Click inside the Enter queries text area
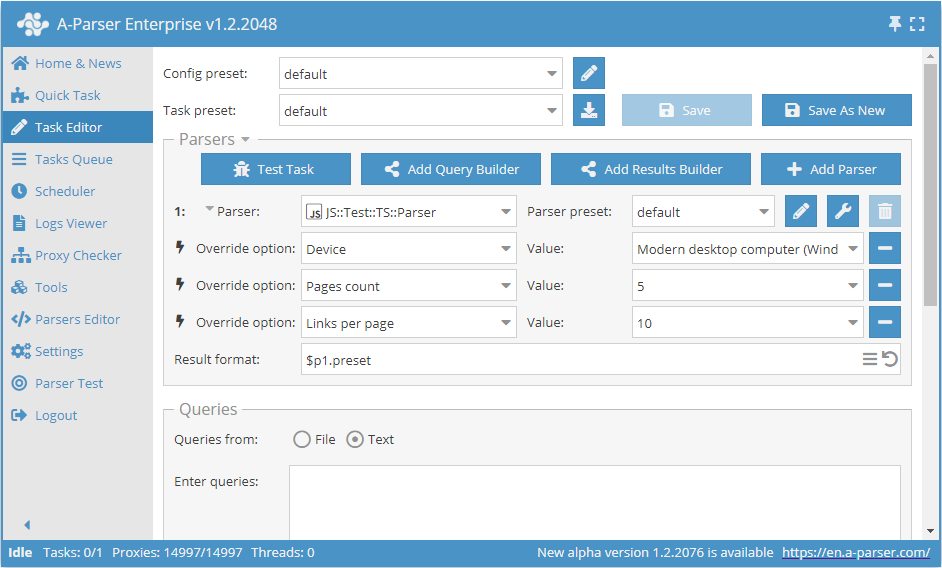 coord(594,500)
